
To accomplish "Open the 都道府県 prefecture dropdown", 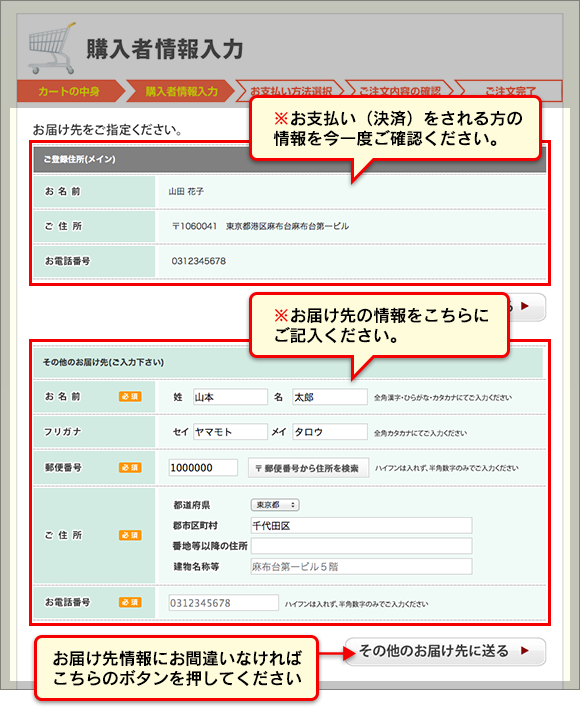I will tap(275, 505).
